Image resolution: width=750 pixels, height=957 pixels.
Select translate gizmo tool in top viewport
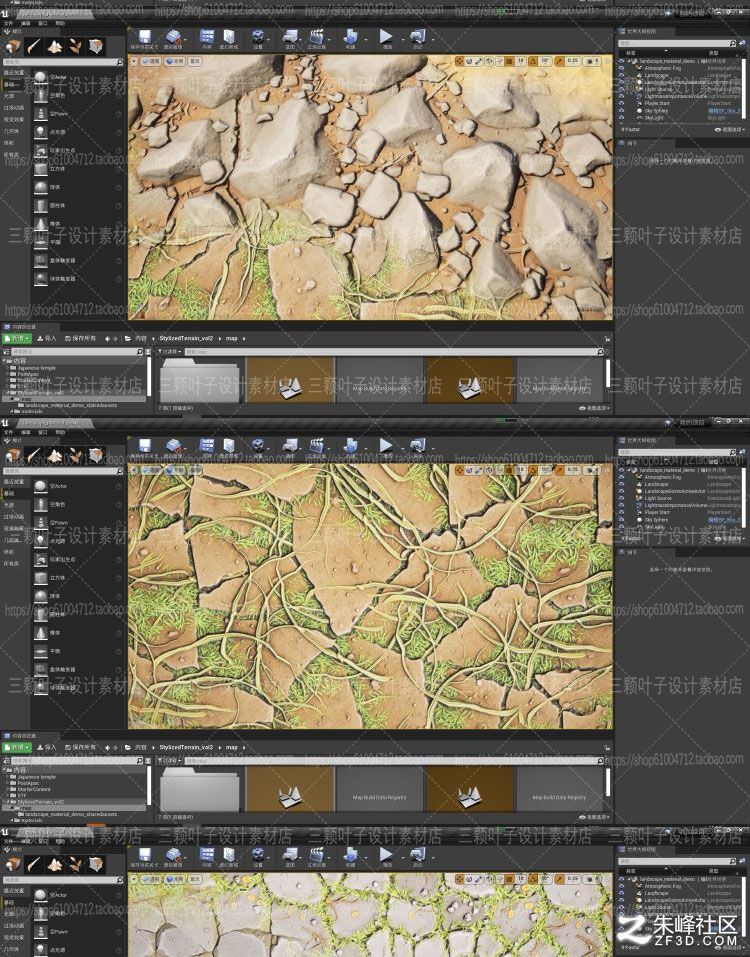tap(460, 61)
